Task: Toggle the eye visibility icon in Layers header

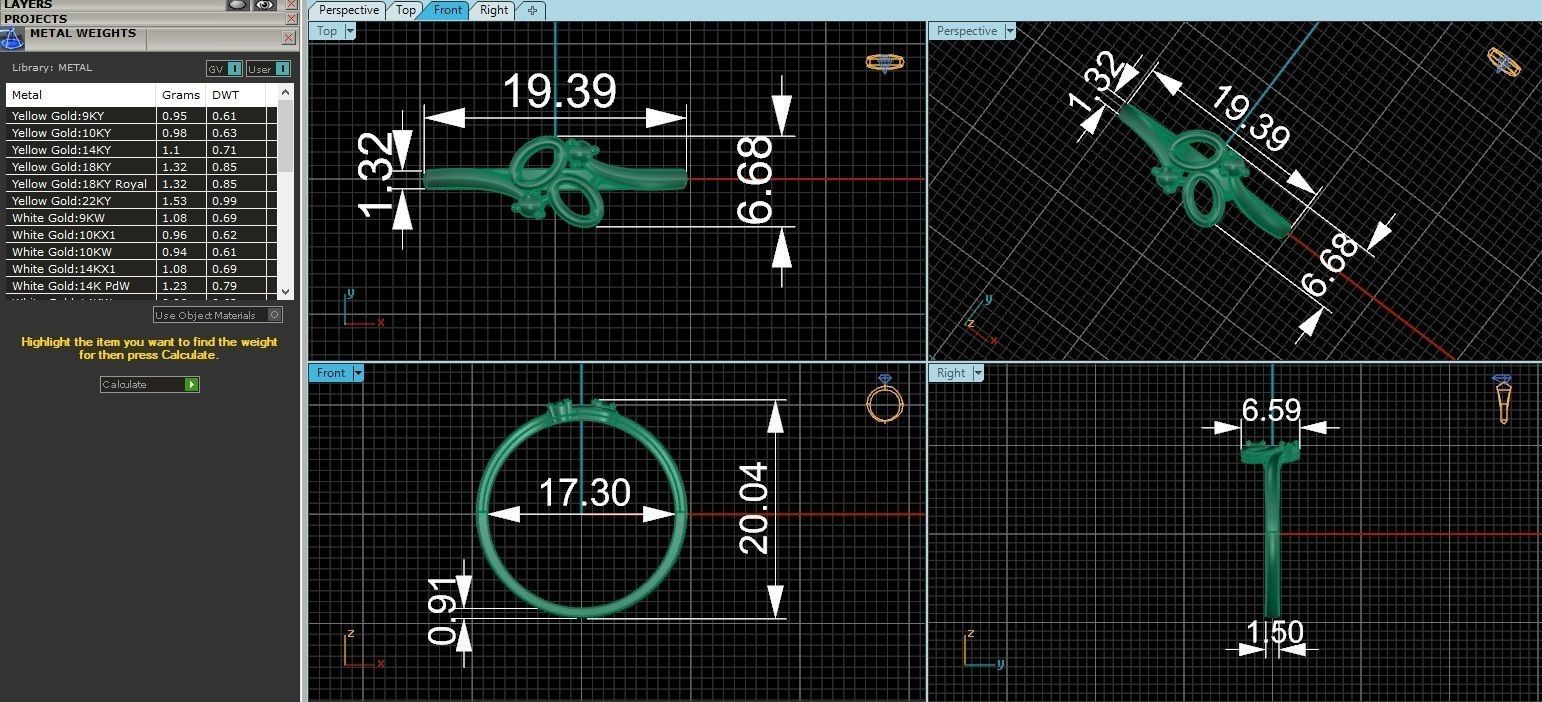Action: pyautogui.click(x=264, y=5)
